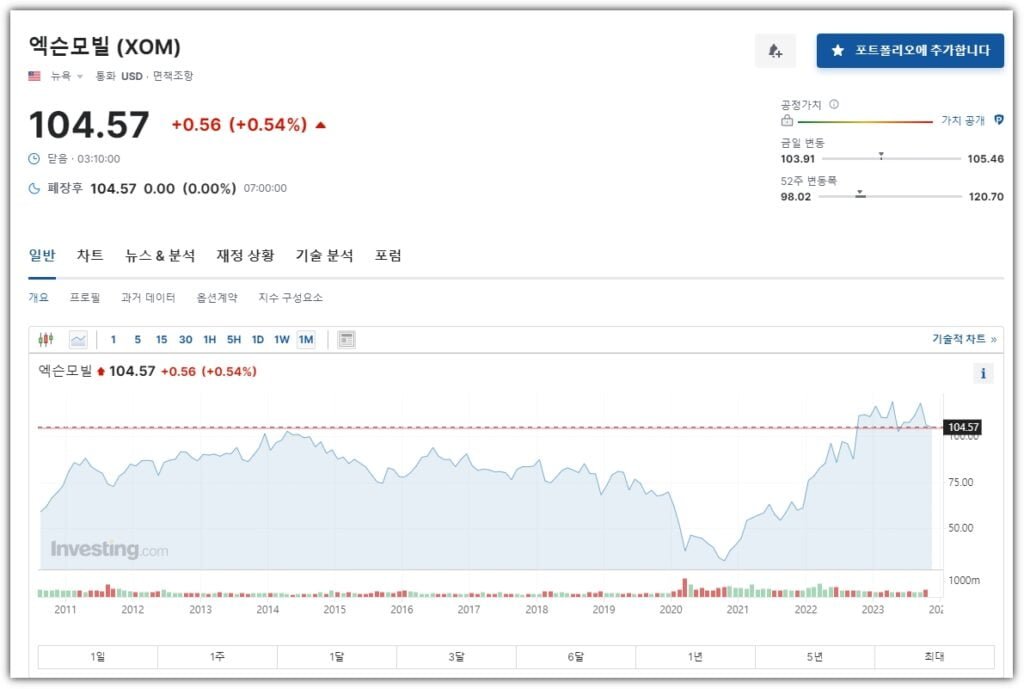
Task: Open the 뉴욕 exchange dropdown
Action: click(67, 76)
